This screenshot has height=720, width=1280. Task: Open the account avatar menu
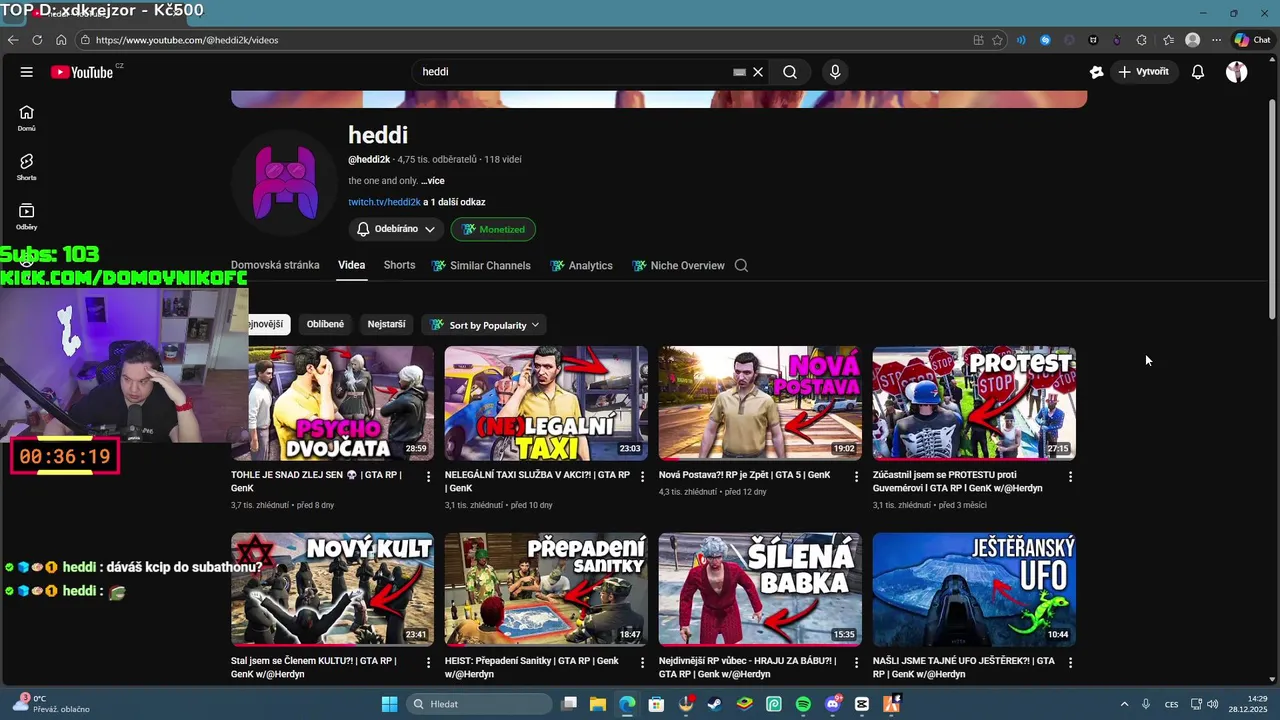pyautogui.click(x=1237, y=72)
